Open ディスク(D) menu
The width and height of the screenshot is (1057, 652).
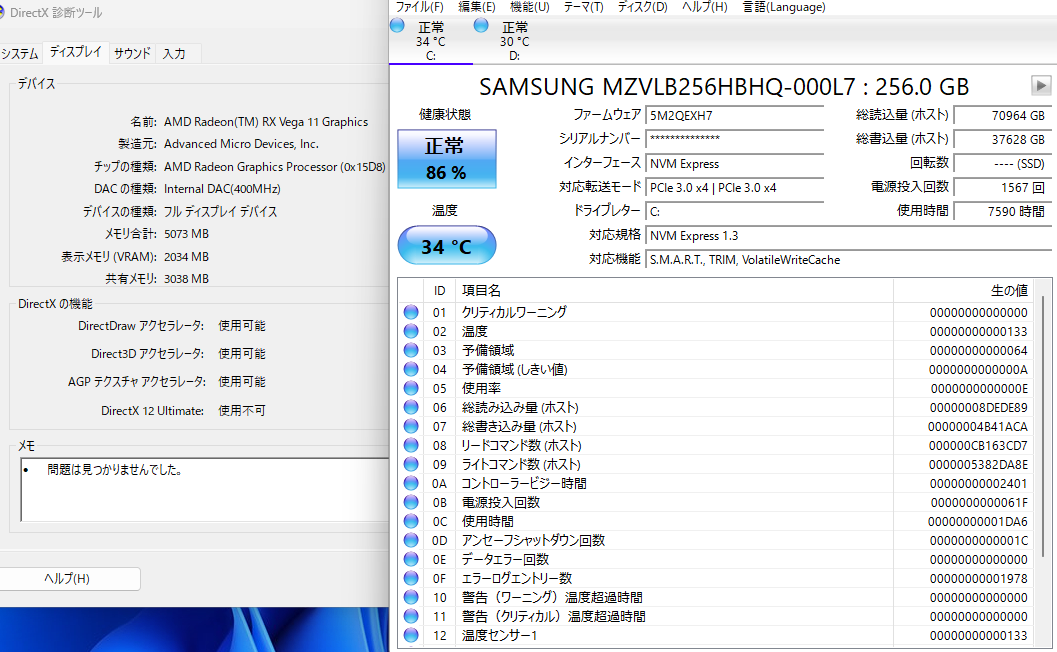[x=642, y=7]
